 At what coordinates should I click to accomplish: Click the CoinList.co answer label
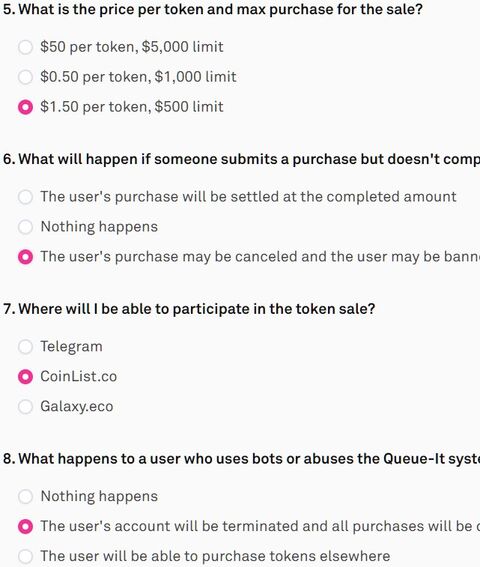[x=78, y=376]
